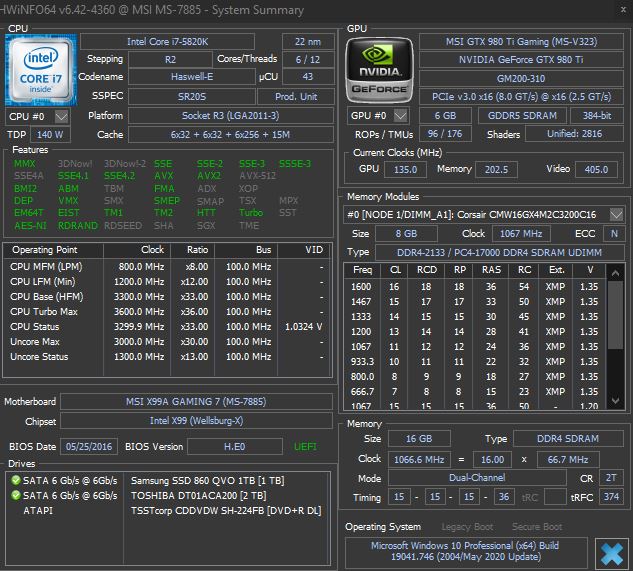The width and height of the screenshot is (633, 571).
Task: Click the memory clock 1066.6 MHz field
Action: [419, 460]
